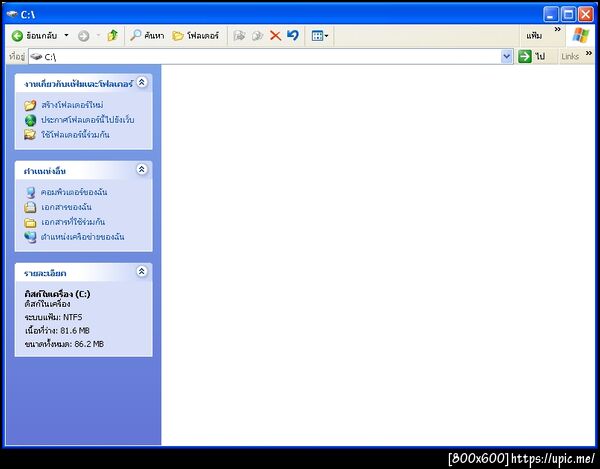Click the Copy To toolbar icon
This screenshot has width=600, height=469.
click(258, 36)
